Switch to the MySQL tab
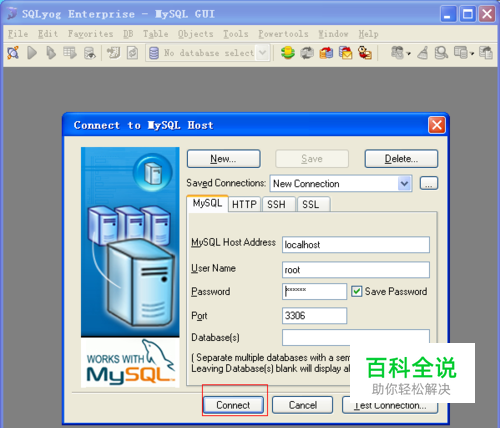 point(207,203)
